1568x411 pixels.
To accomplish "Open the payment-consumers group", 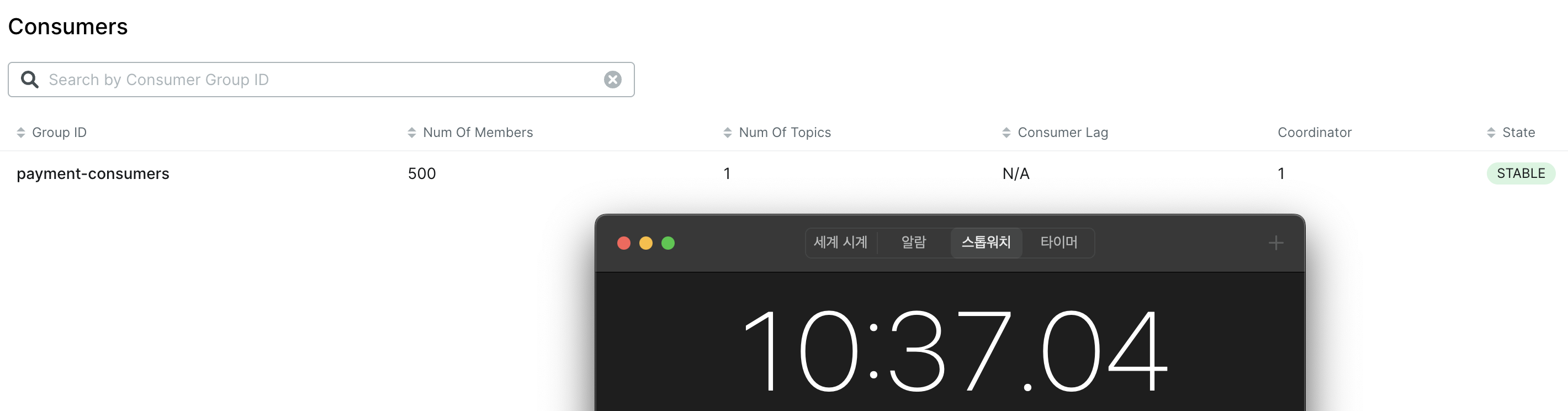I will click(93, 173).
